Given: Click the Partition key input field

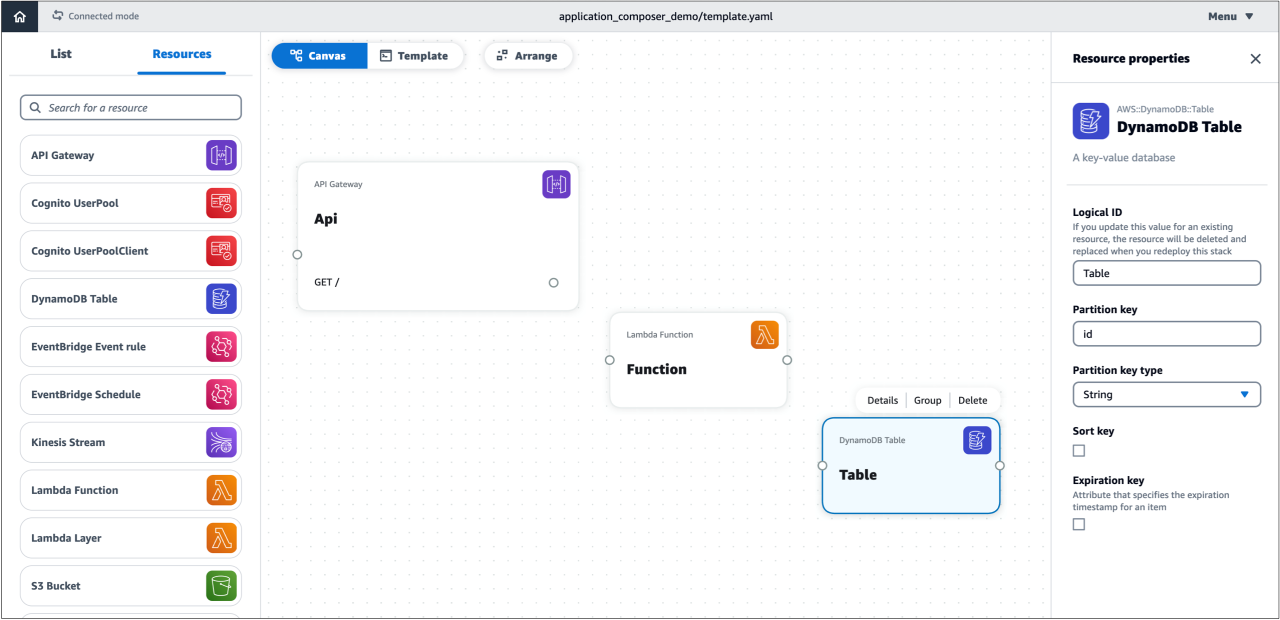Looking at the screenshot, I should pyautogui.click(x=1167, y=334).
